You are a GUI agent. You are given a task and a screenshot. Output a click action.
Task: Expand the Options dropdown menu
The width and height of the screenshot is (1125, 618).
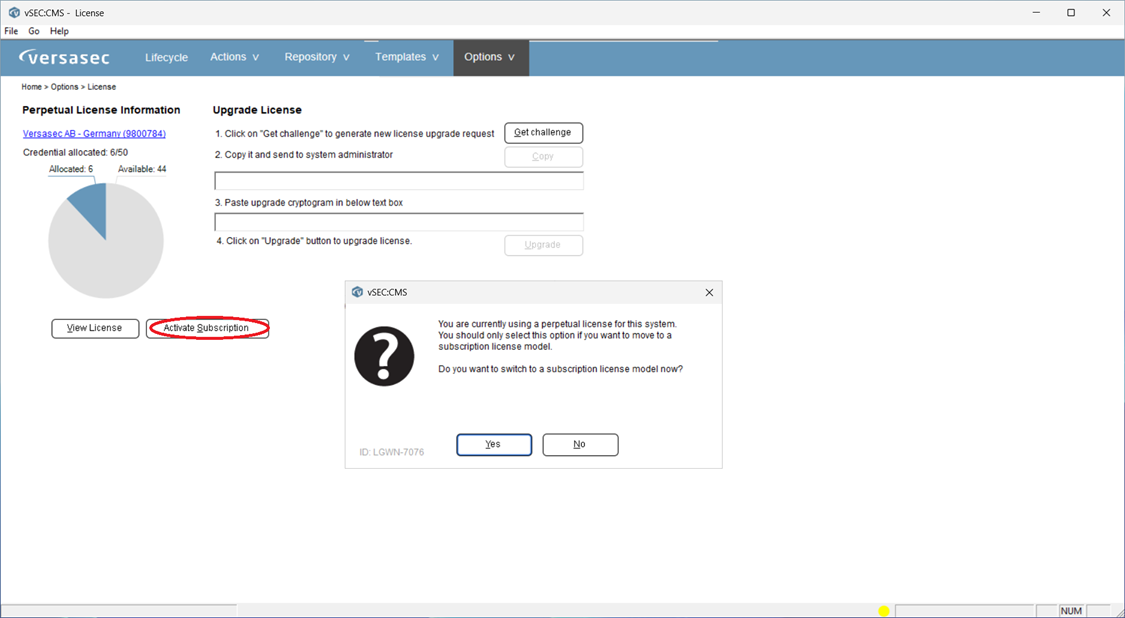click(x=490, y=57)
